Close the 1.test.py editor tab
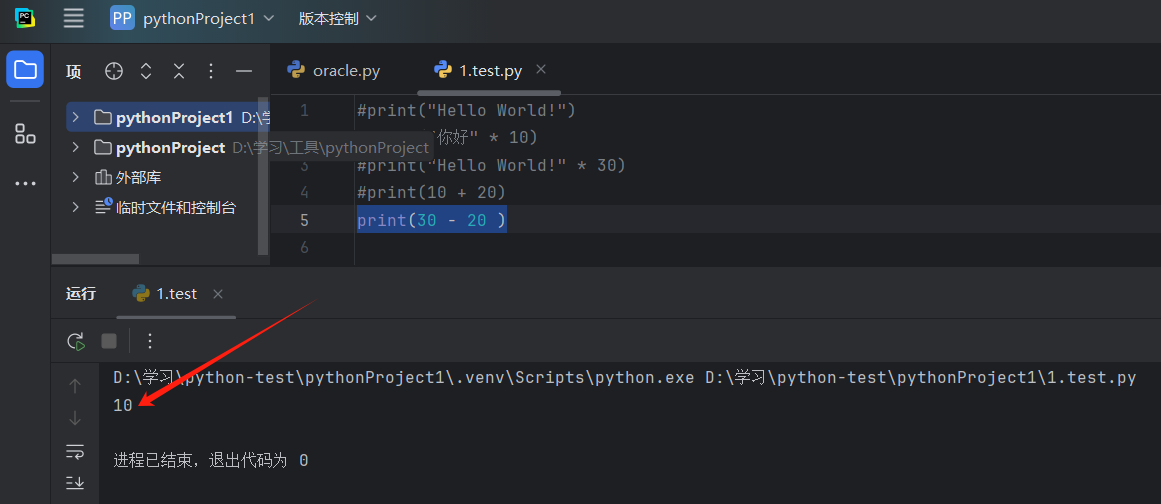 point(541,70)
